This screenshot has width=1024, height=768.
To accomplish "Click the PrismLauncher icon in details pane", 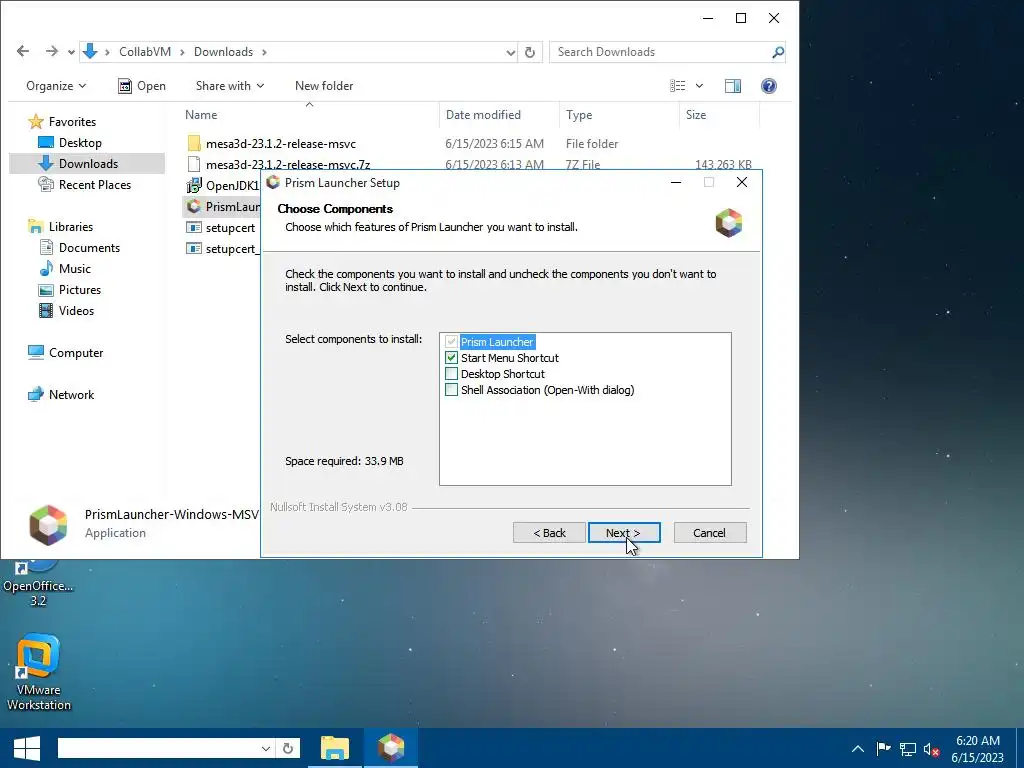I will (x=48, y=524).
